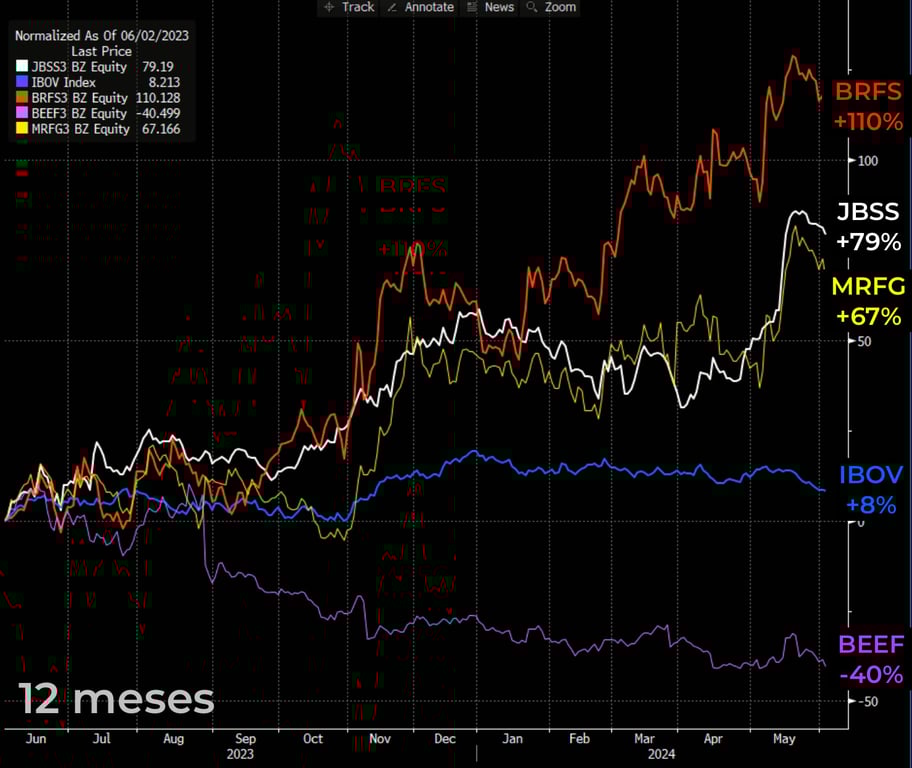
Task: Click the "Last Price" legend heading
Action: click(102, 51)
